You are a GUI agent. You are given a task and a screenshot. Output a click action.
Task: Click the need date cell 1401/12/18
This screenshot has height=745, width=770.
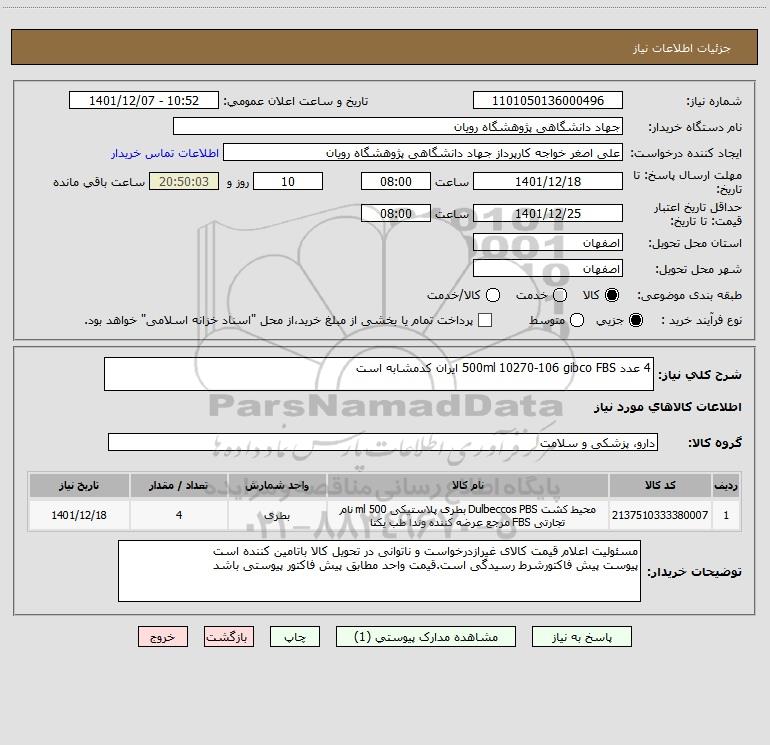[79, 515]
